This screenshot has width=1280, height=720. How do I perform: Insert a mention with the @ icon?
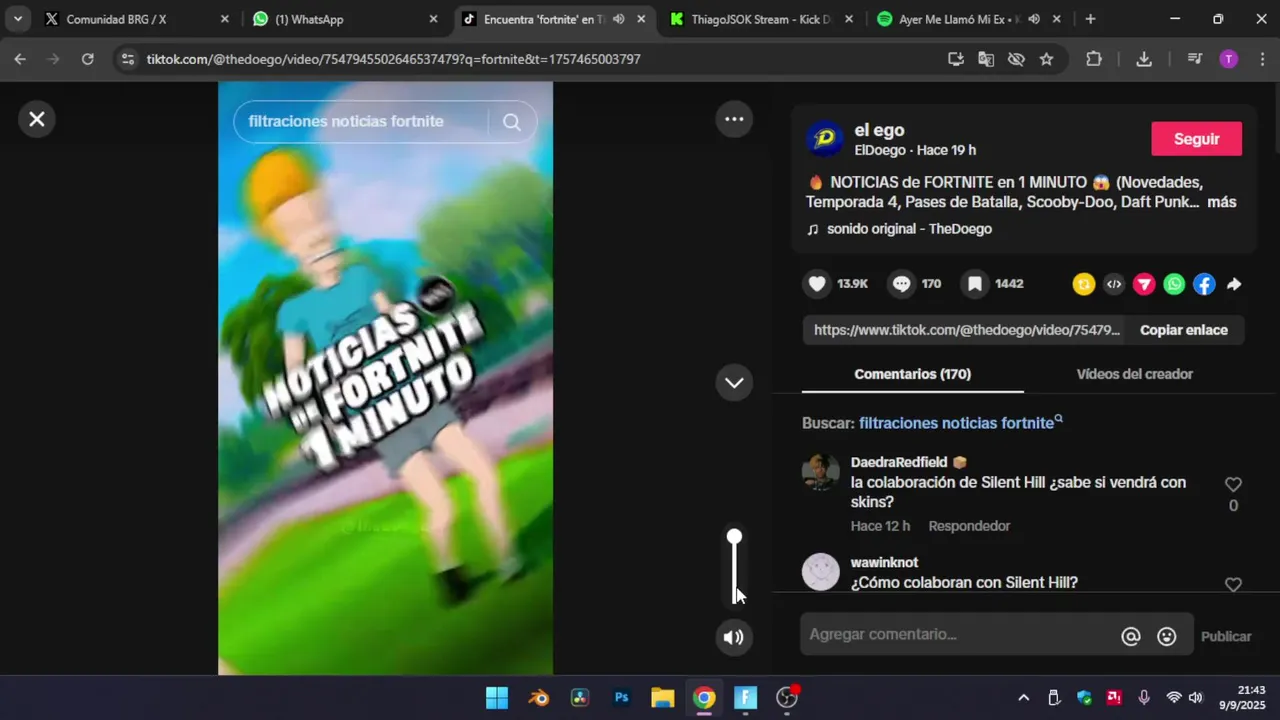click(1131, 636)
